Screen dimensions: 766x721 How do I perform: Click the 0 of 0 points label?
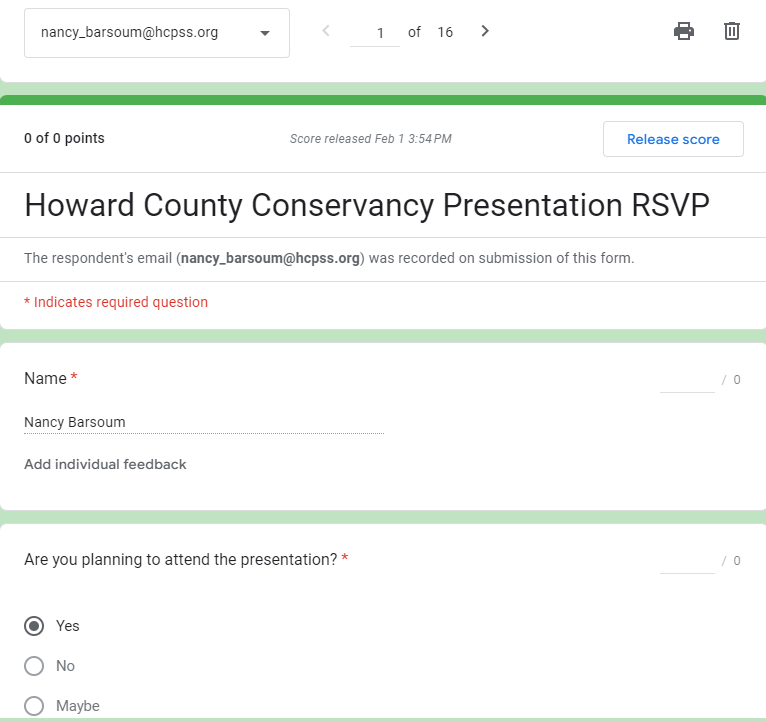click(64, 139)
